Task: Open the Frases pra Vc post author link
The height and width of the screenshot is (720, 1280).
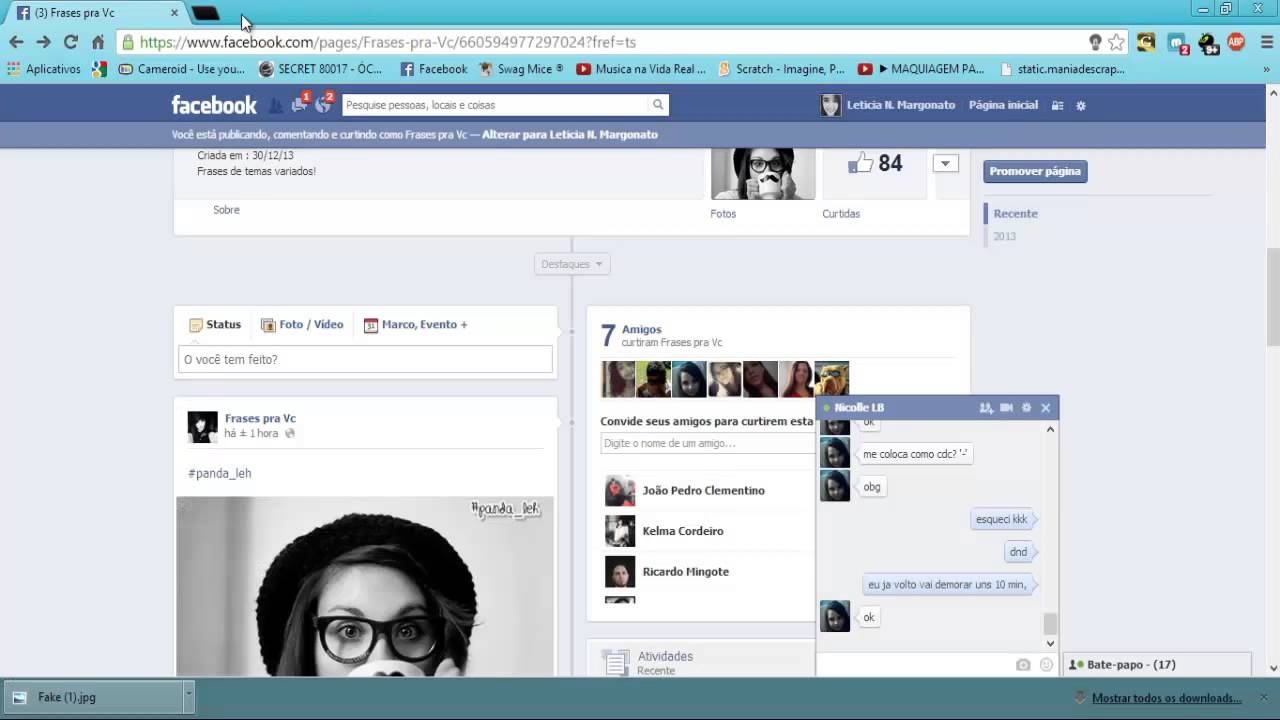Action: click(x=260, y=419)
